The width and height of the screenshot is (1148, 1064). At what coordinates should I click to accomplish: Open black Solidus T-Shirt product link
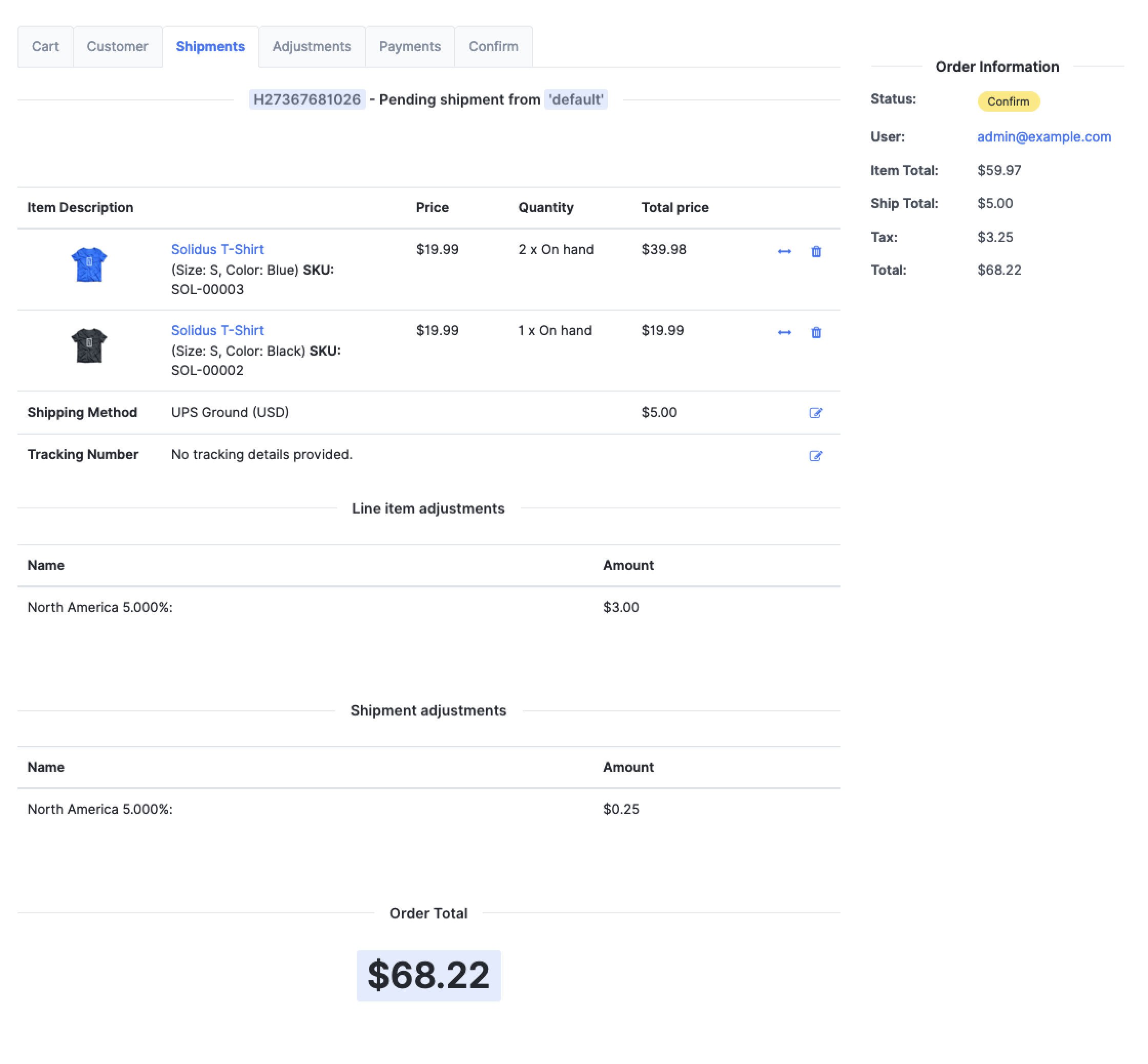[x=217, y=331]
